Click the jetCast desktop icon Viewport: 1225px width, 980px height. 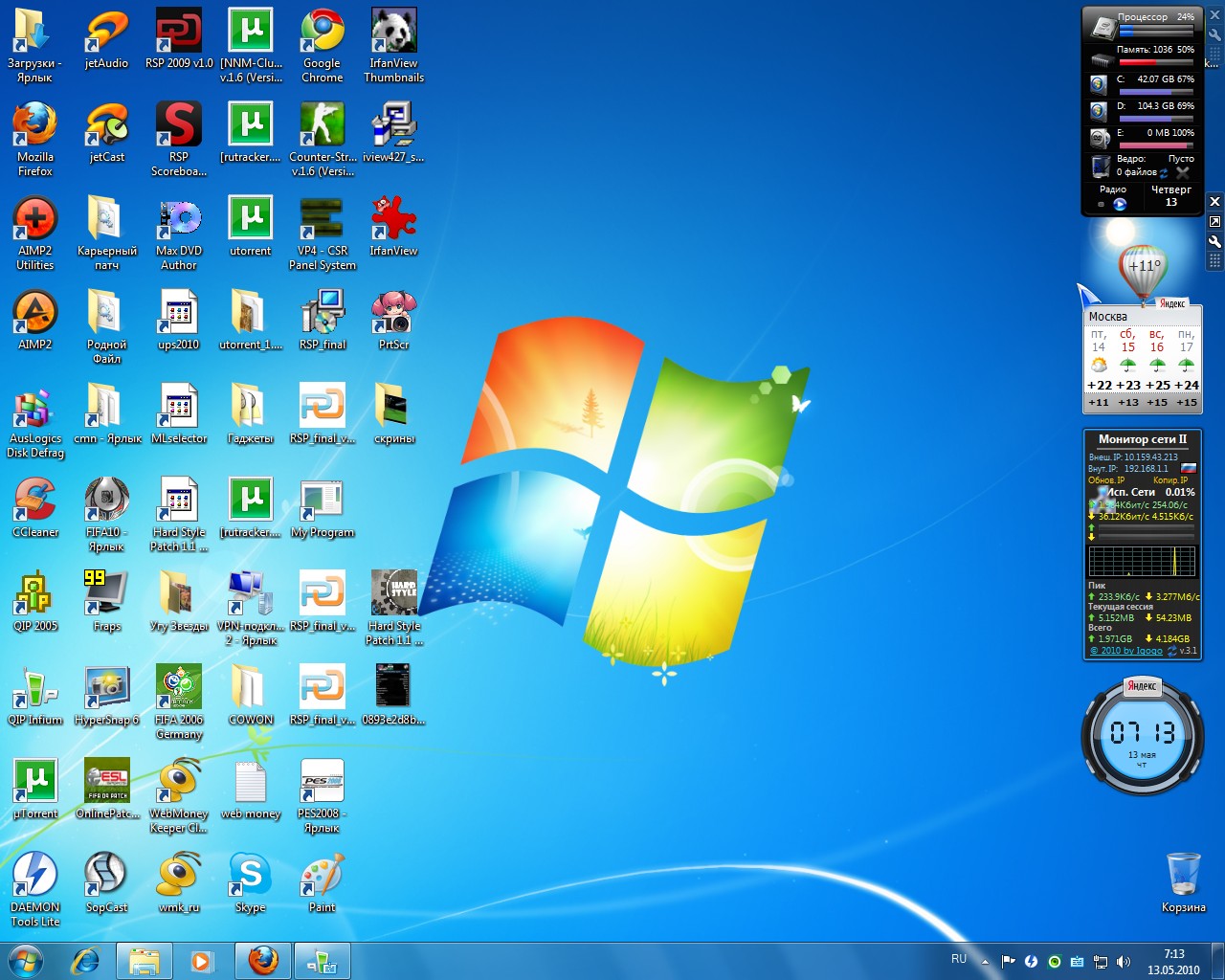coord(106,132)
